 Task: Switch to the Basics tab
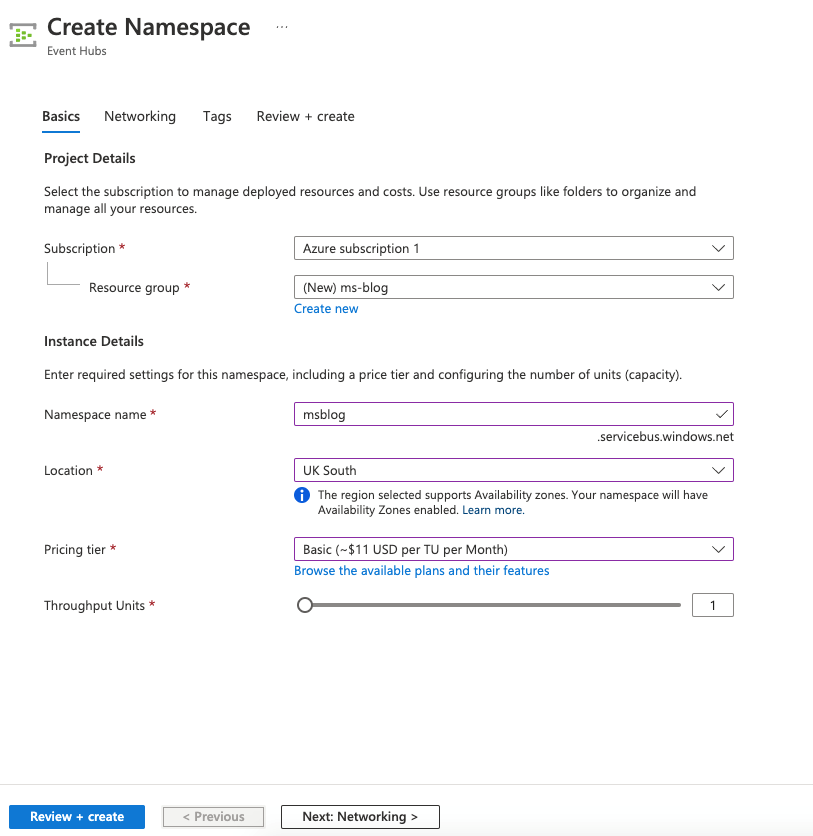point(61,116)
